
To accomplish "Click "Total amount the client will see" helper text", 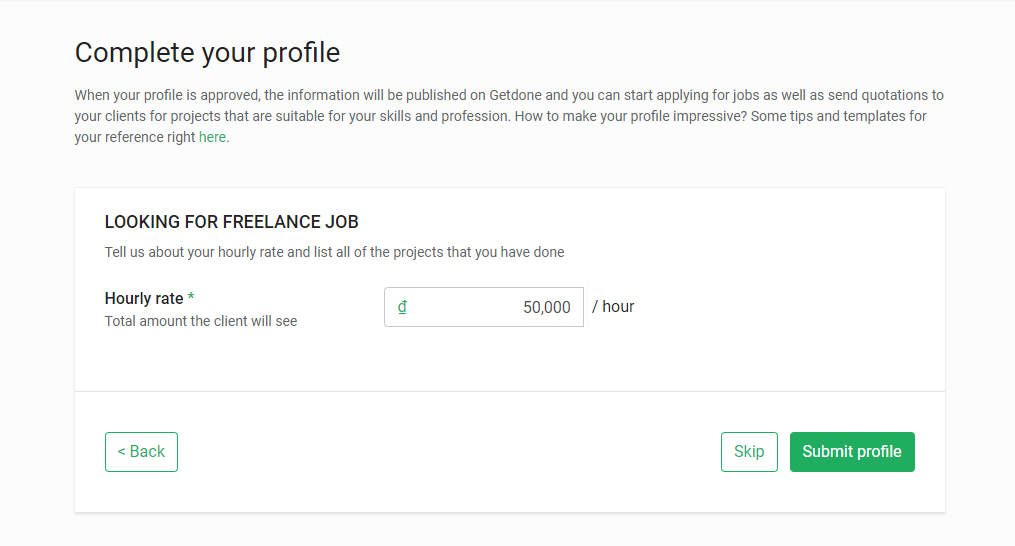I will tap(201, 322).
